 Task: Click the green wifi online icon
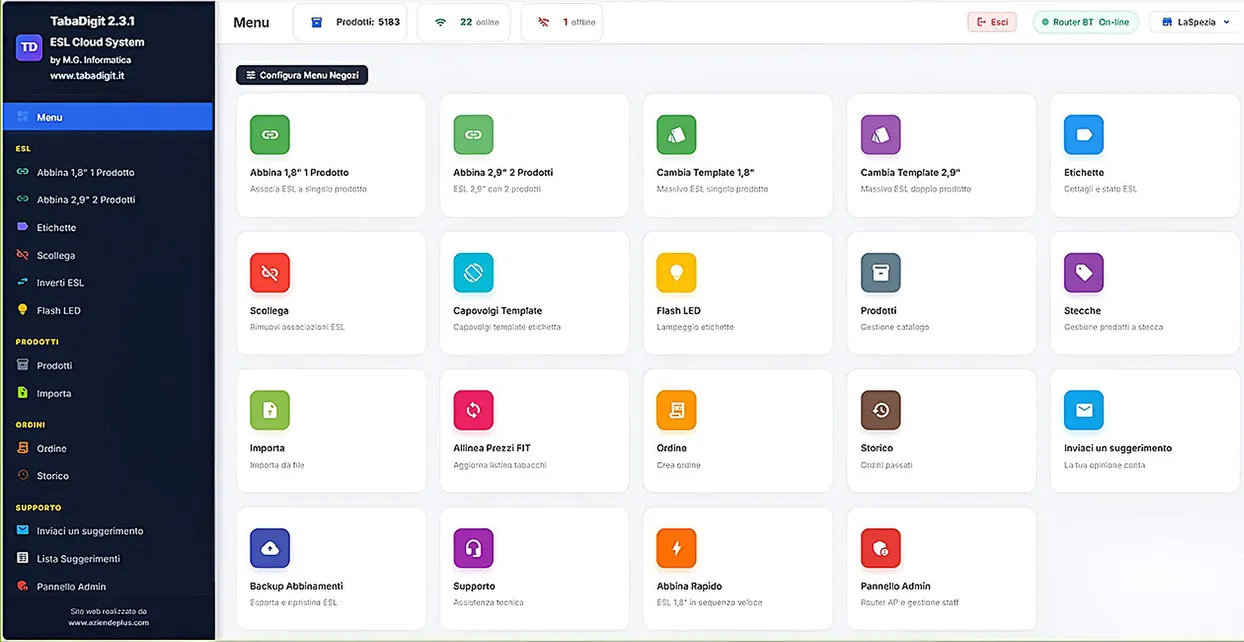pyautogui.click(x=440, y=22)
